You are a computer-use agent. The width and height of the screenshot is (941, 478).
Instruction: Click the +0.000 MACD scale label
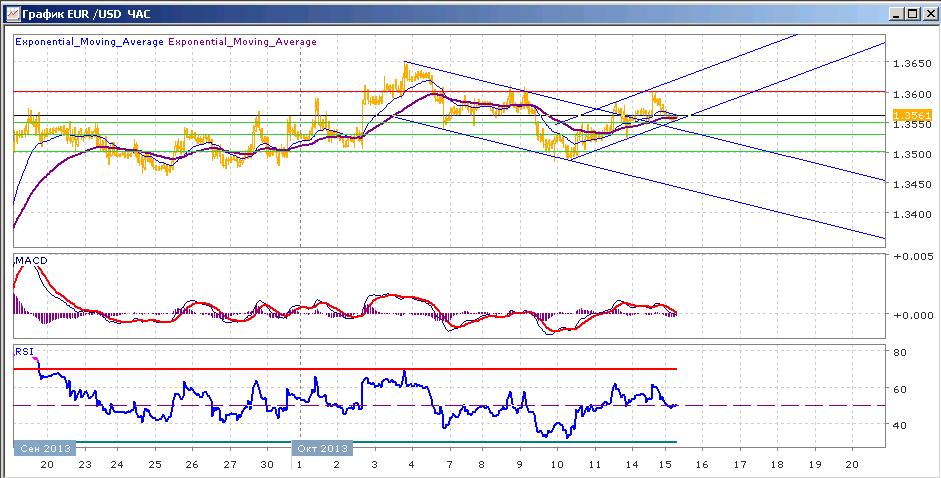913,315
